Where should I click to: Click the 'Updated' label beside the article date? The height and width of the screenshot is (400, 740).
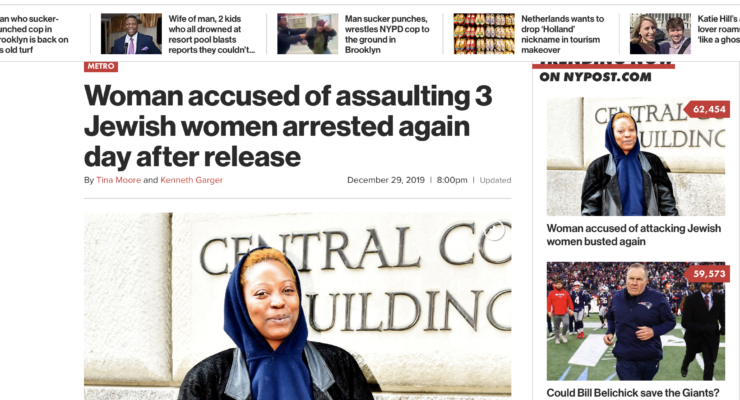[495, 180]
